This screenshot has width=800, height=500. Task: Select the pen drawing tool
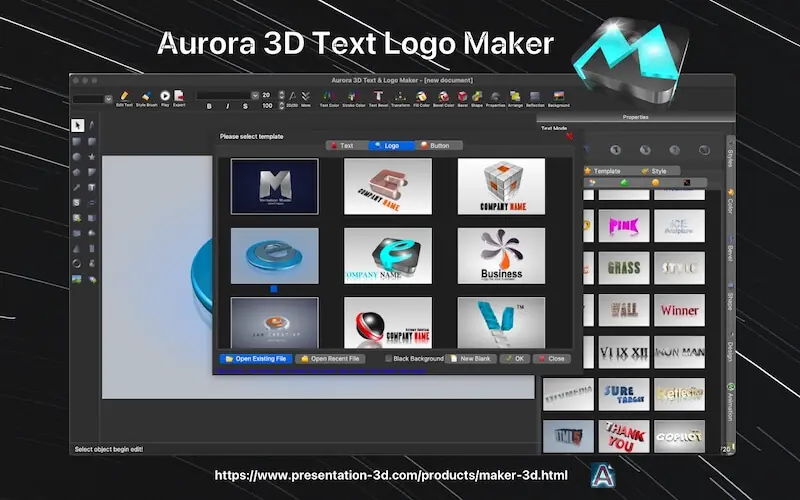[92, 125]
